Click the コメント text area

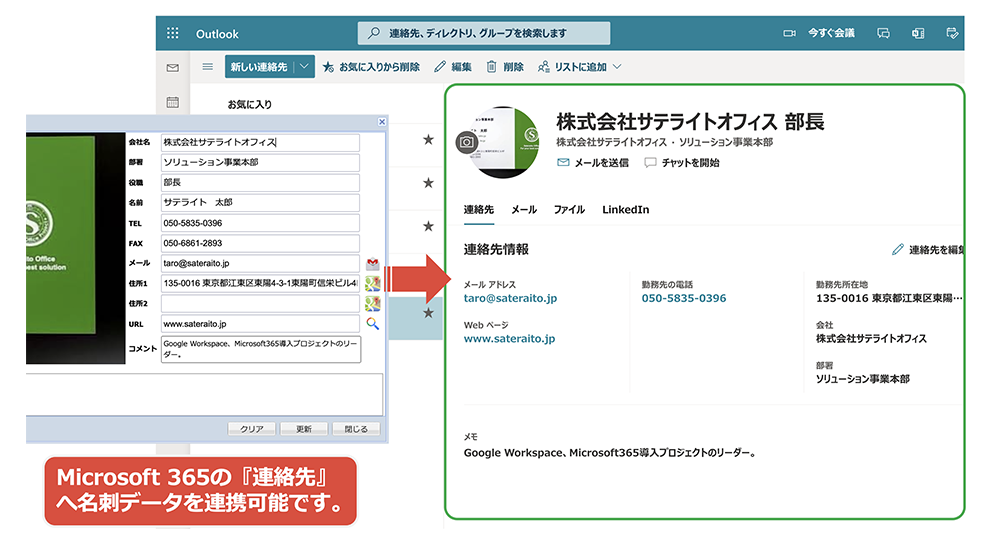(x=261, y=349)
